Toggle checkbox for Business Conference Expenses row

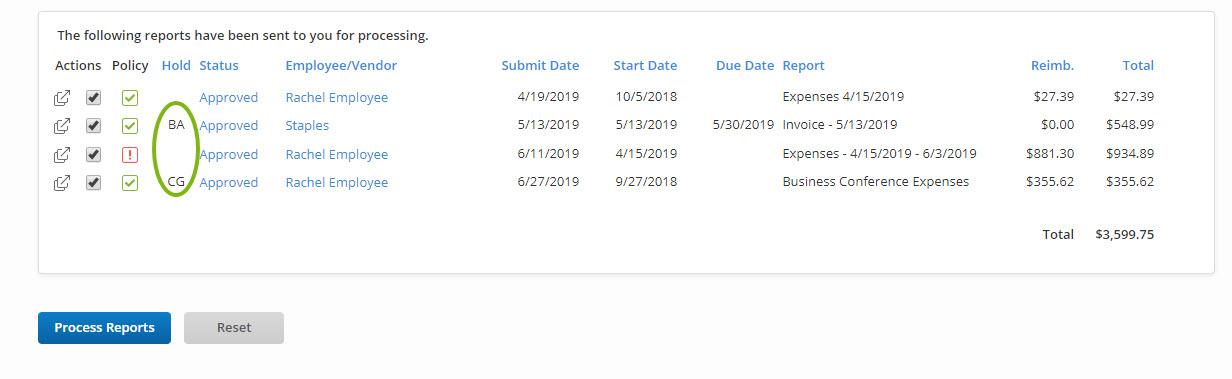(93, 183)
